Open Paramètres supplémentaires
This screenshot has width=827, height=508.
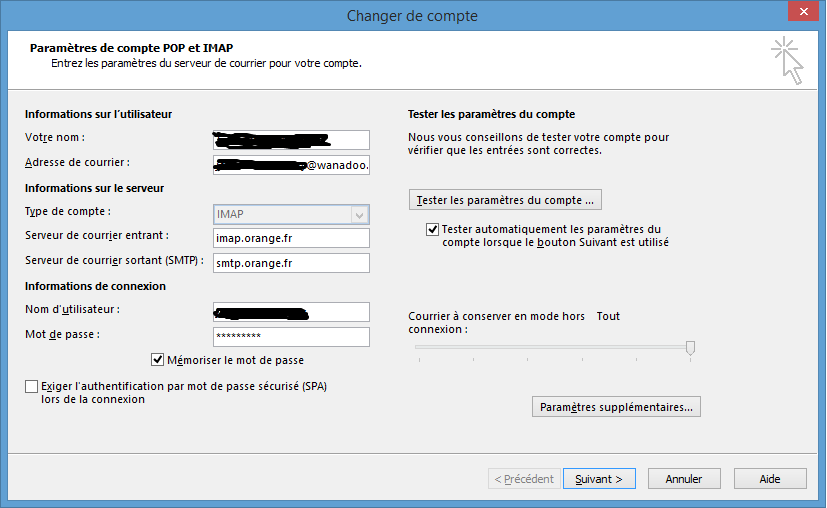point(616,407)
